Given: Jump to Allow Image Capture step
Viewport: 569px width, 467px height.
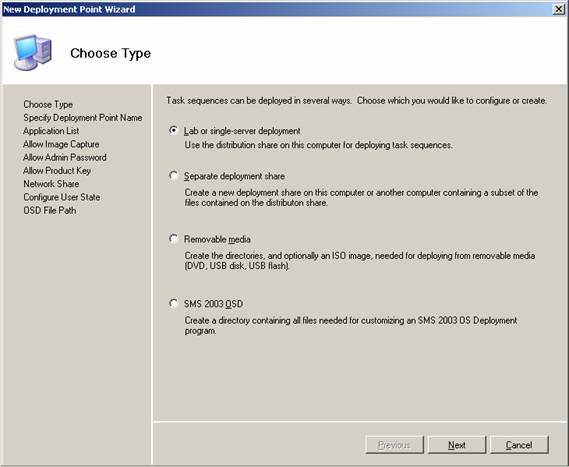Looking at the screenshot, I should [61, 144].
